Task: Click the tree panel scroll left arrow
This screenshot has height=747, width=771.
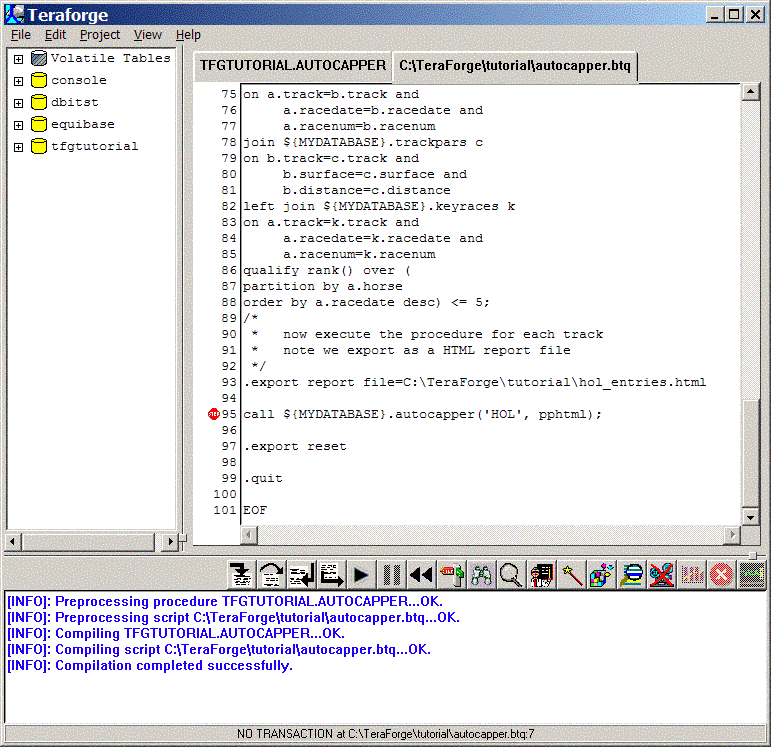Action: [12, 541]
